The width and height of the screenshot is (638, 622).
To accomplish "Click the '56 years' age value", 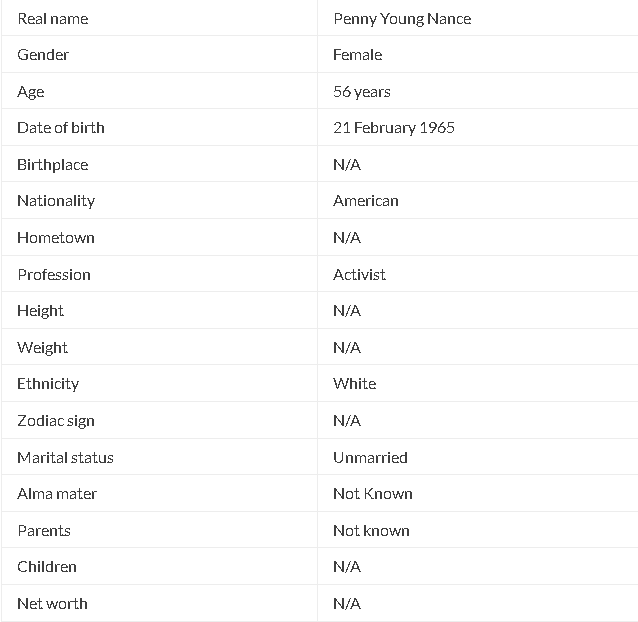I will (362, 92).
